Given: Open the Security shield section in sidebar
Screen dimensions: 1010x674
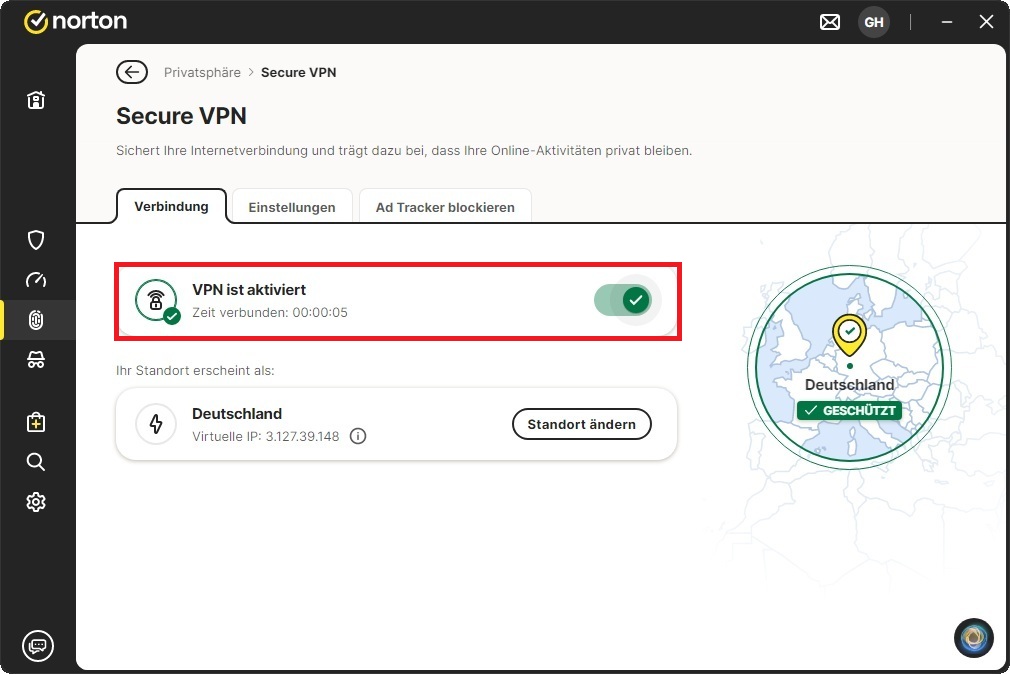Looking at the screenshot, I should pos(36,240).
